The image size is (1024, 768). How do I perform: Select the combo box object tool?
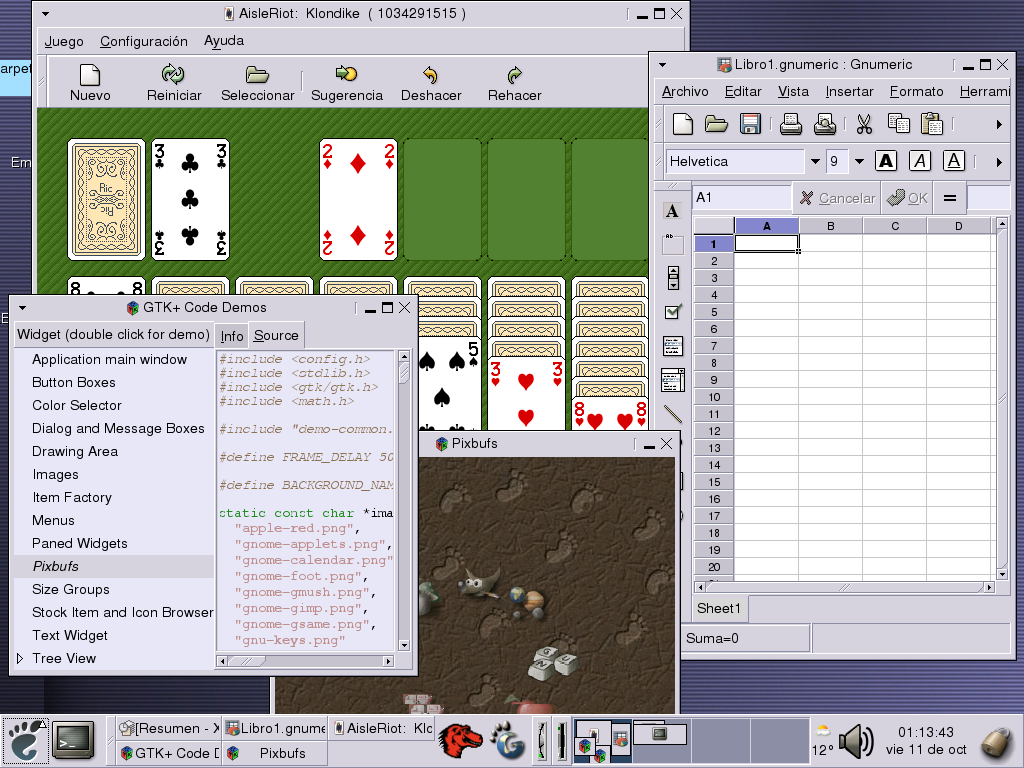click(x=673, y=379)
